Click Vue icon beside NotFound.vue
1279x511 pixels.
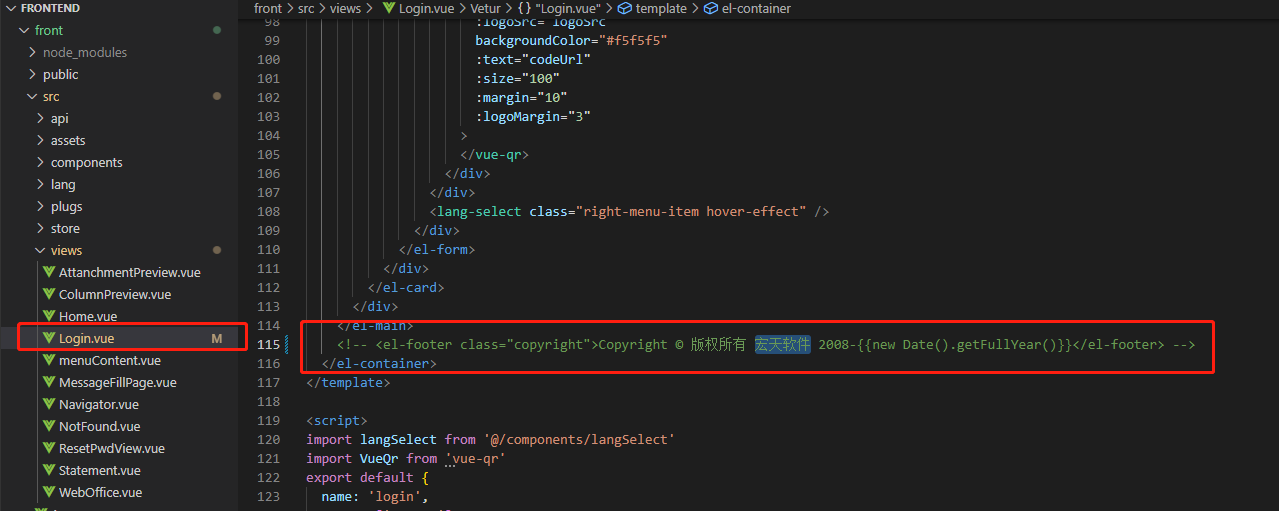(x=48, y=426)
